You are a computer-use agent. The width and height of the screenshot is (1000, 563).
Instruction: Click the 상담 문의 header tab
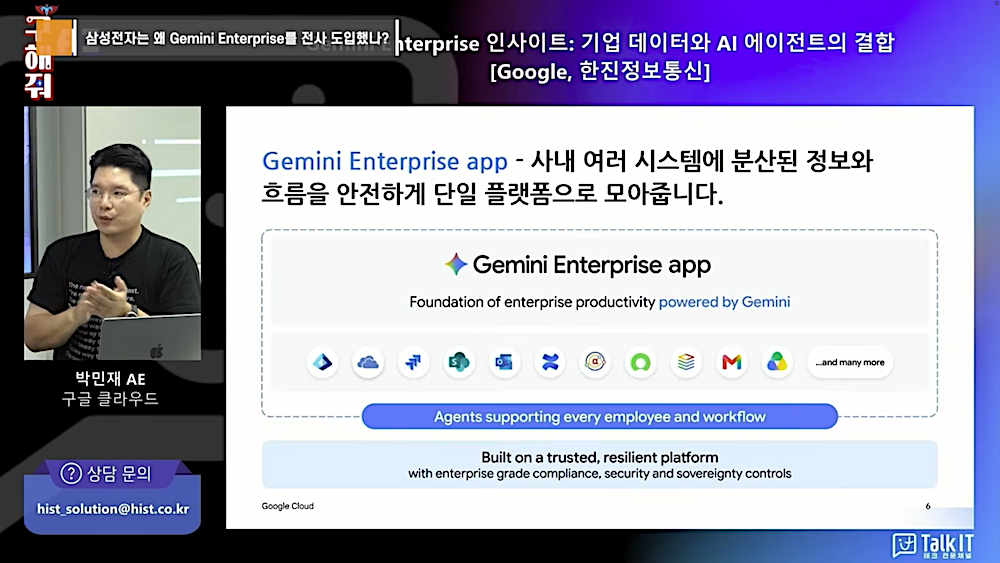click(112, 473)
